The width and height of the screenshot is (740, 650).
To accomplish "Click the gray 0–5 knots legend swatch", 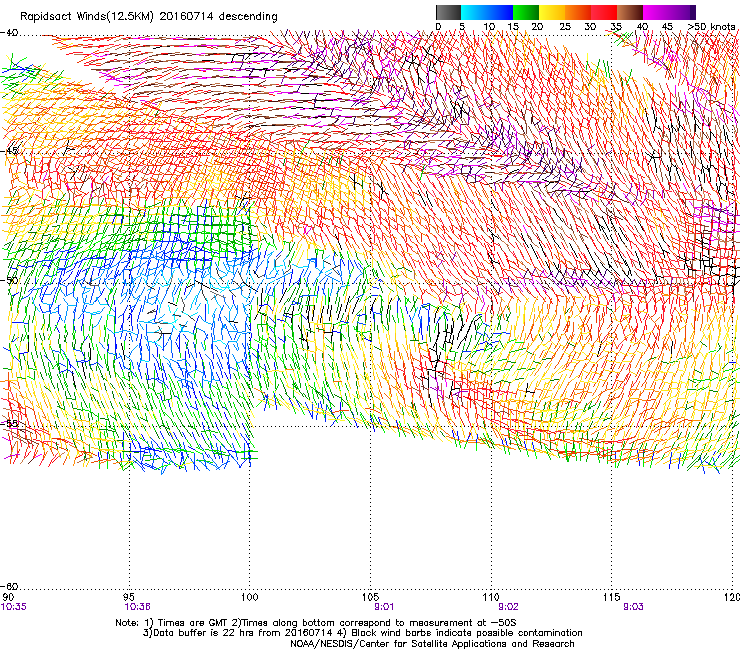I will [448, 12].
